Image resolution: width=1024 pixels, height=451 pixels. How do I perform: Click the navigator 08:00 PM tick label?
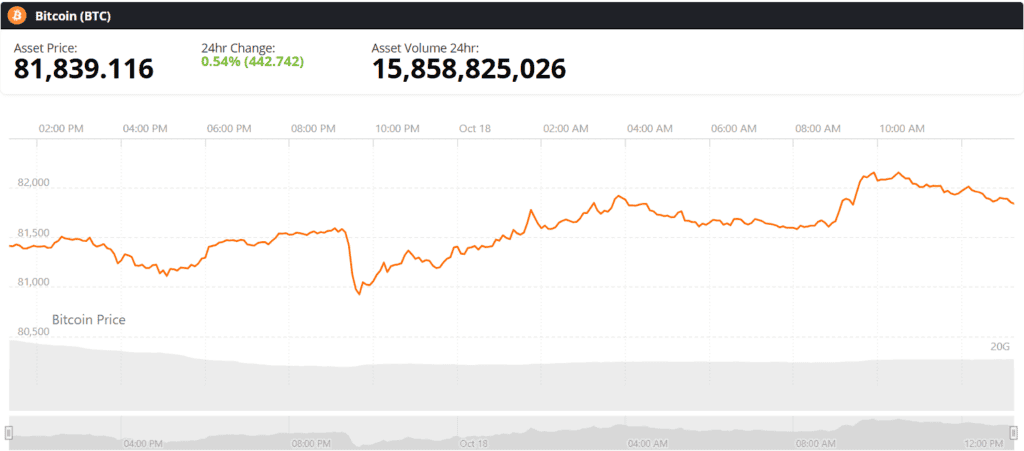pyautogui.click(x=312, y=443)
